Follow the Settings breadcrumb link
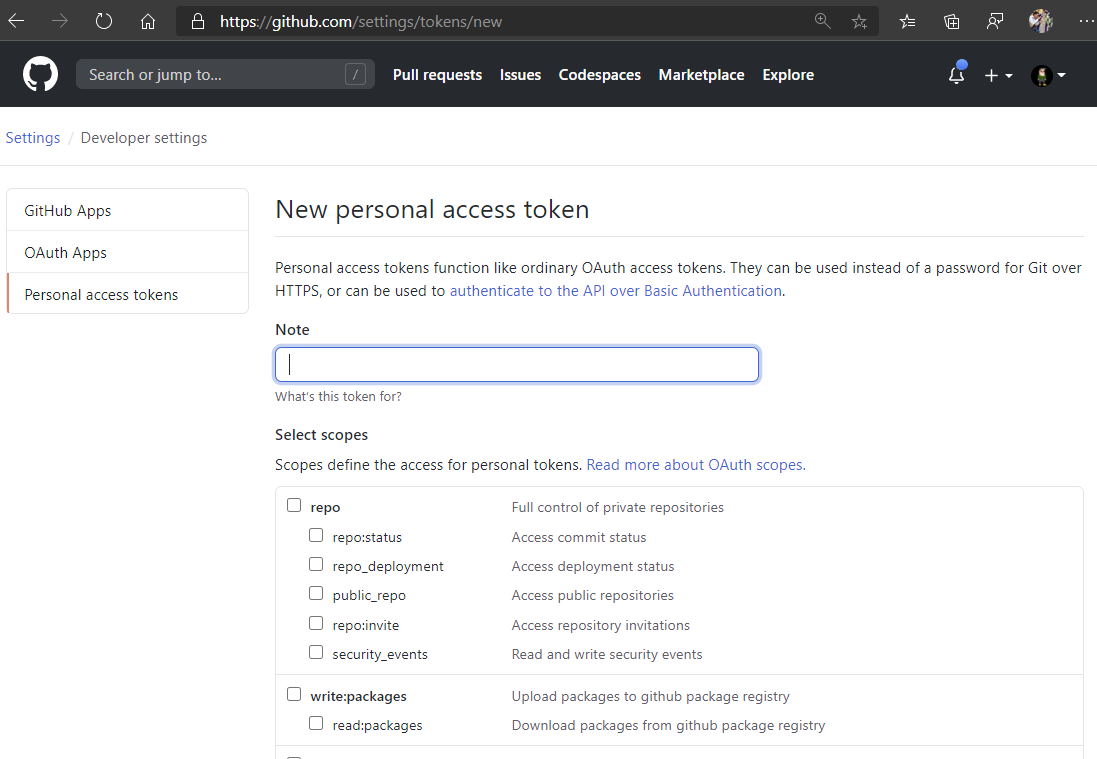Screen dimensions: 1097x759 click(33, 138)
